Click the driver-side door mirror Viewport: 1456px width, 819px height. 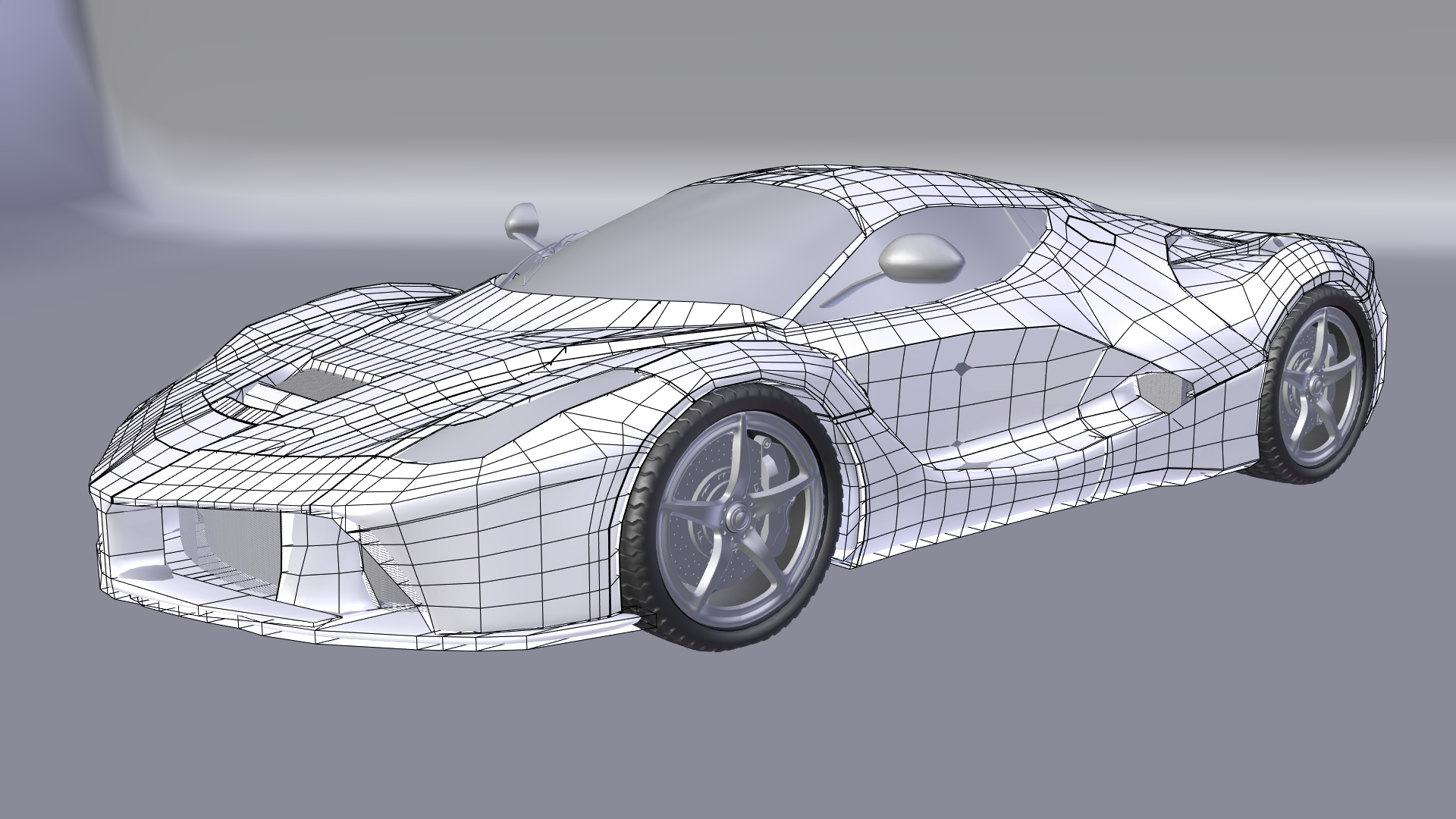tap(921, 260)
